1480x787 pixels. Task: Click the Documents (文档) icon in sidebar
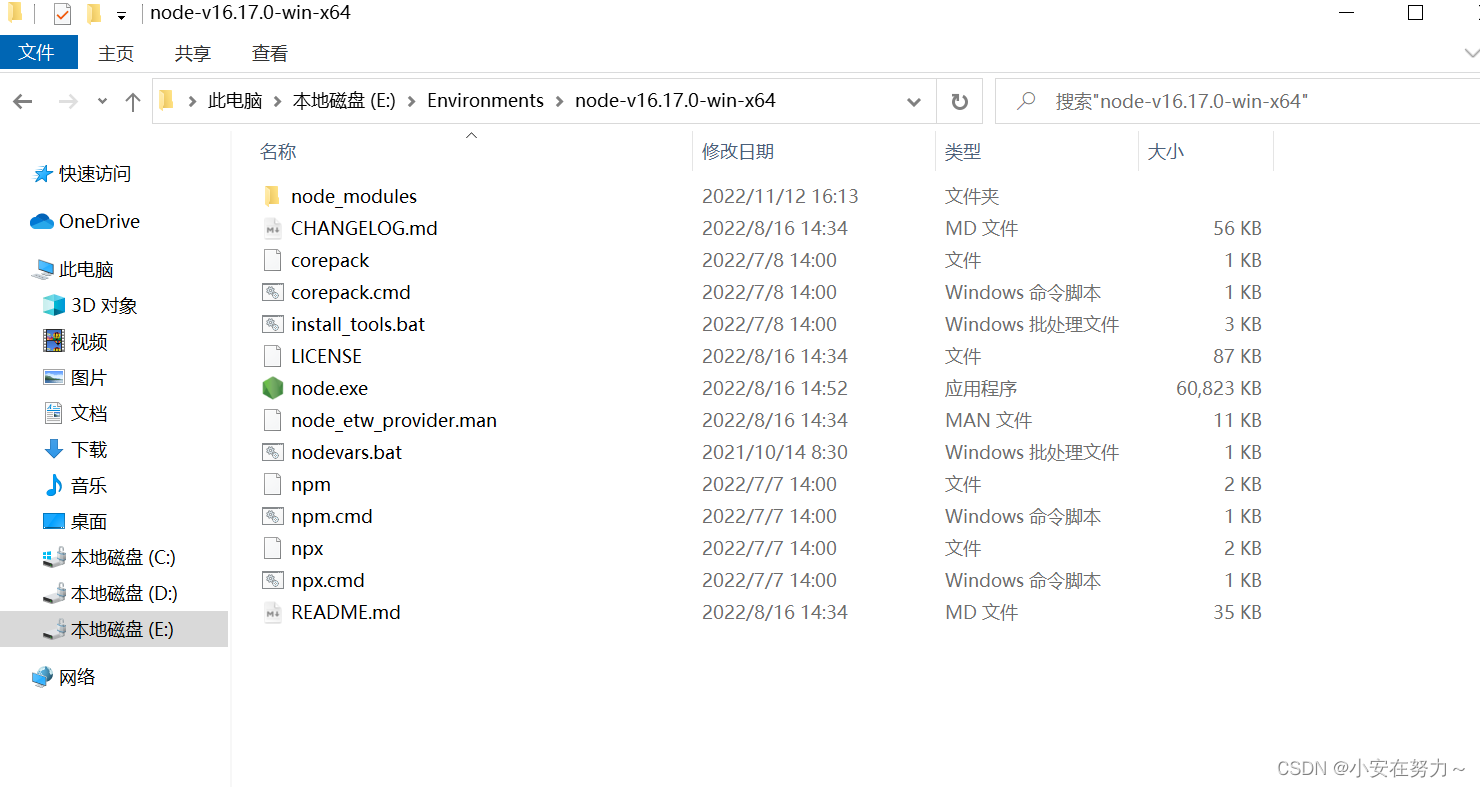tap(54, 413)
